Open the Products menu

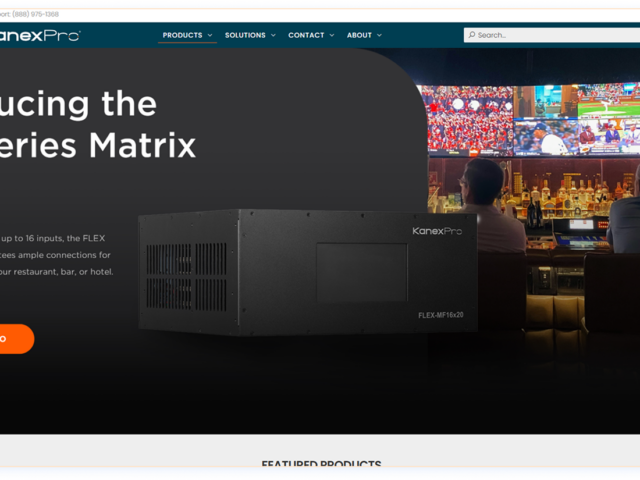(182, 35)
